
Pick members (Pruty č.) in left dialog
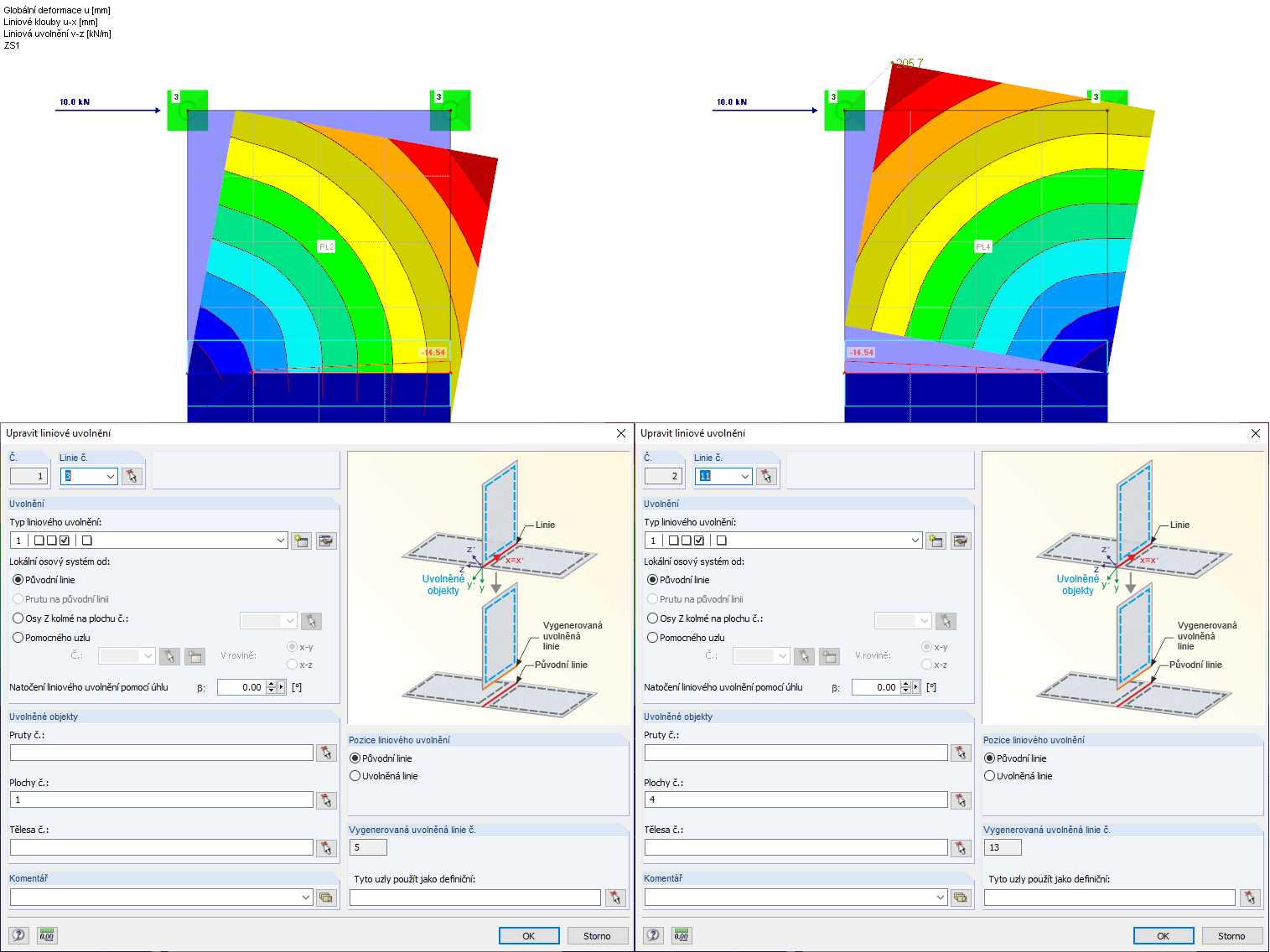pos(326,753)
